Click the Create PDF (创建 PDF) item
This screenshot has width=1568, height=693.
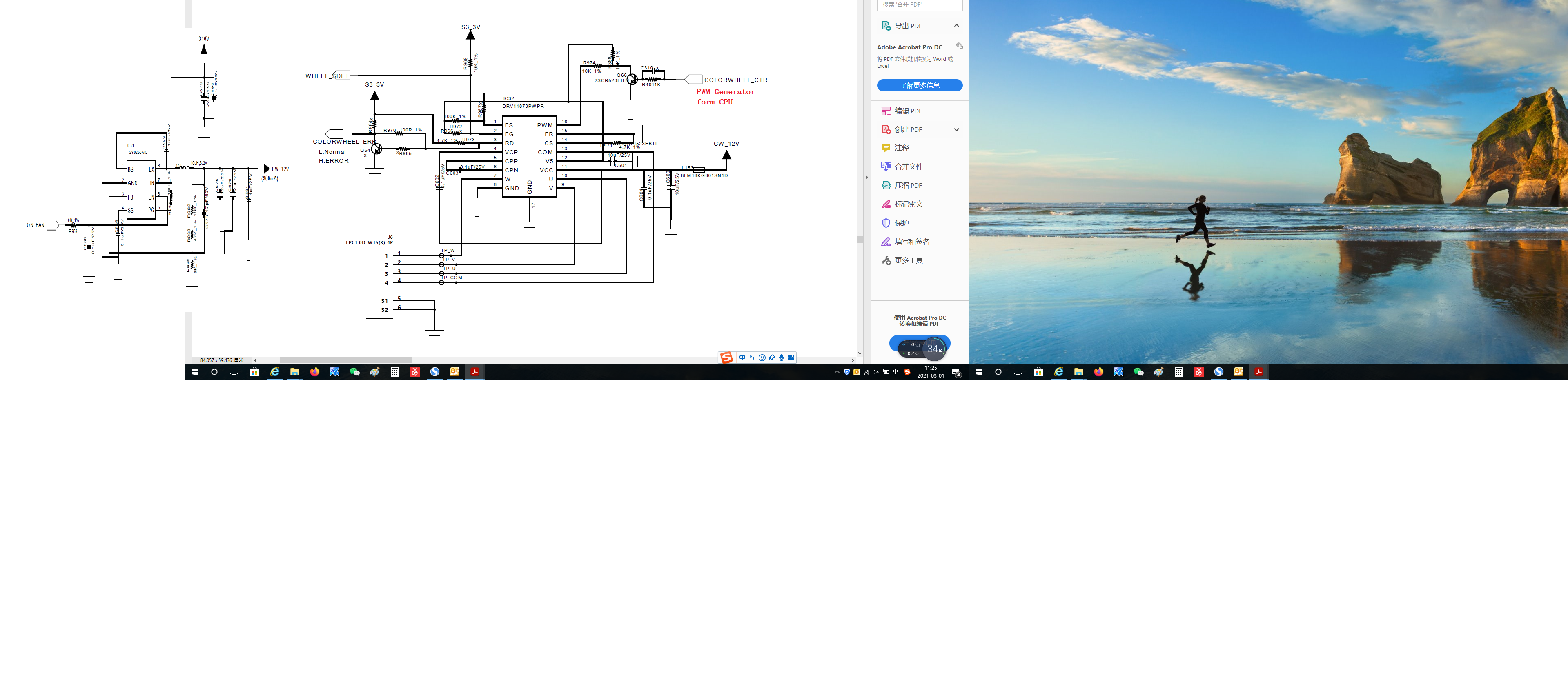[x=908, y=130]
